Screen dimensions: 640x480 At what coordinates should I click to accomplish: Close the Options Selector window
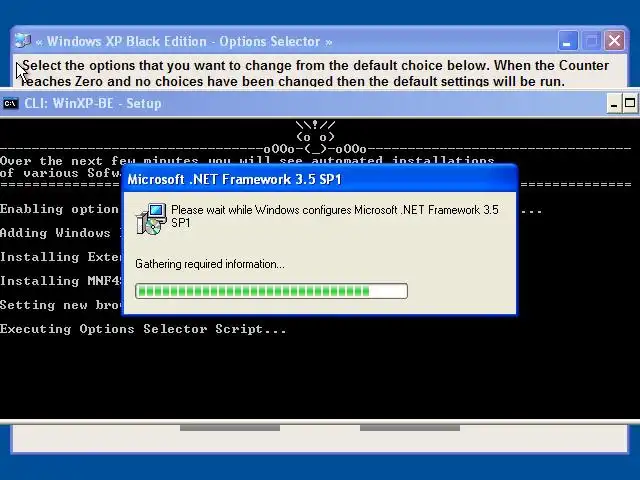(x=614, y=41)
